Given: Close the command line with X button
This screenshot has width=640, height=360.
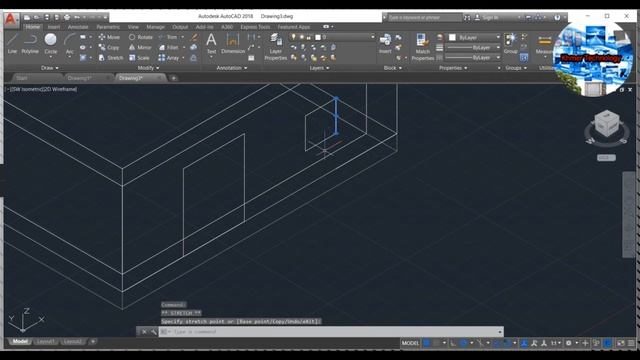Looking at the screenshot, I should point(144,332).
